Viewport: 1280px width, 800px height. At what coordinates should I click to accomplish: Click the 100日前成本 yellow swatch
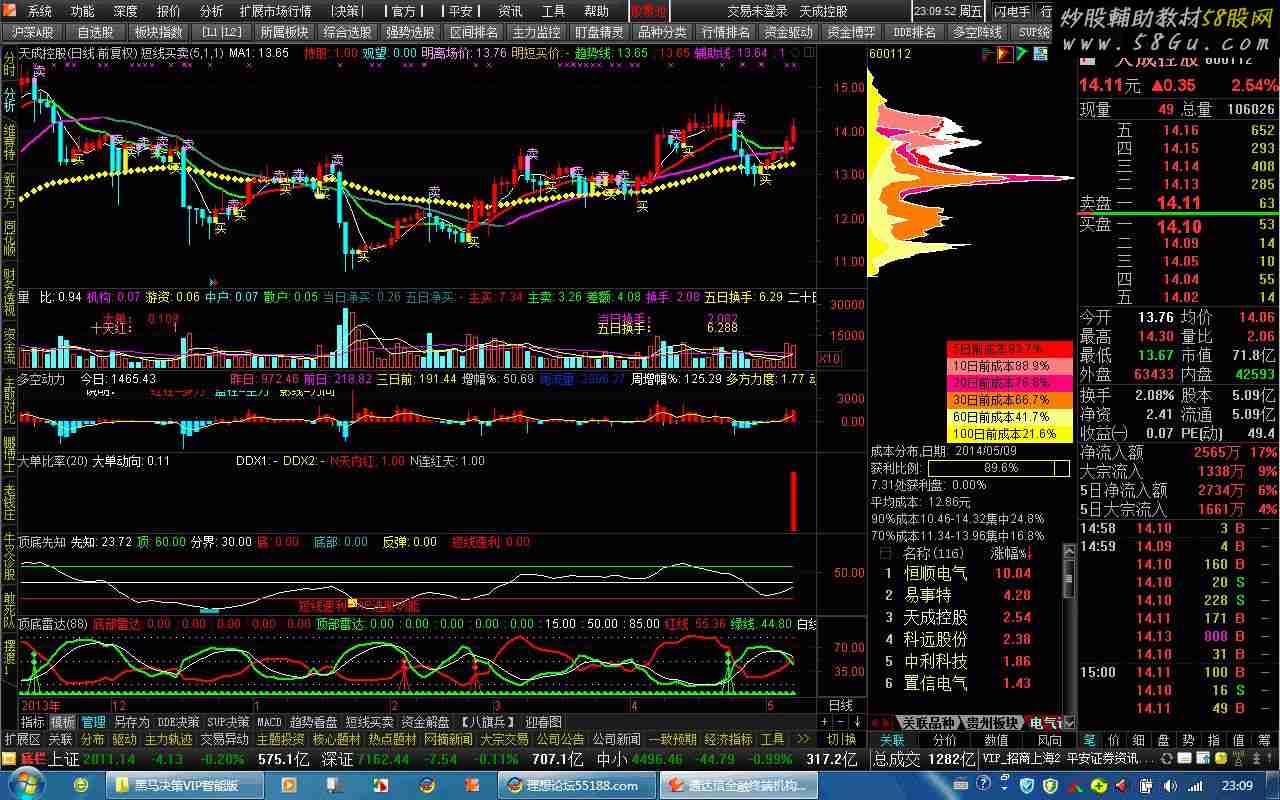tap(1009, 434)
